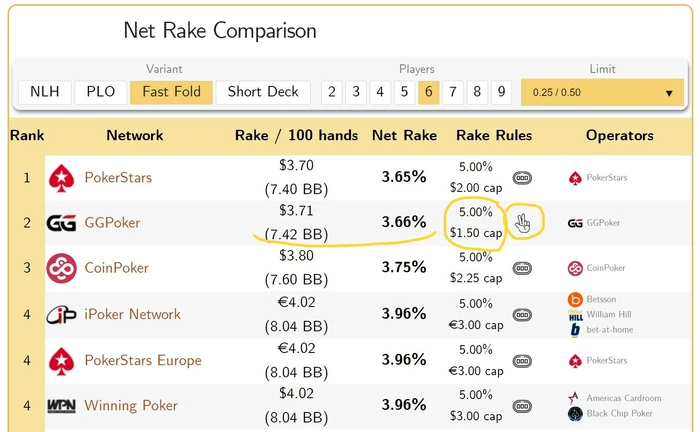This screenshot has width=700, height=432.
Task: Open the GGPoker network link
Action: pyautogui.click(x=112, y=223)
